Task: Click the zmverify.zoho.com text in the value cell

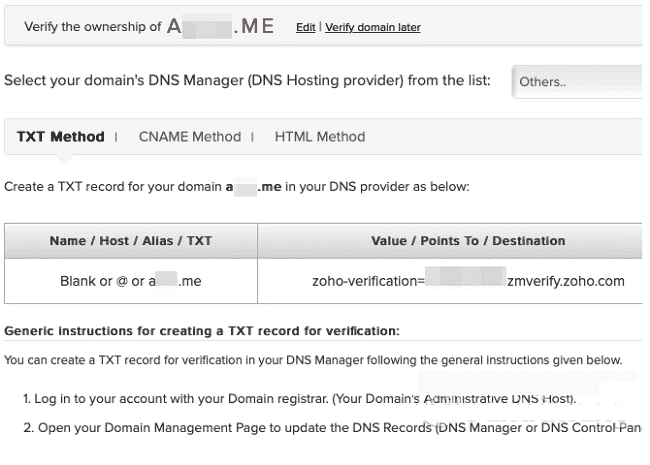Action: 565,281
